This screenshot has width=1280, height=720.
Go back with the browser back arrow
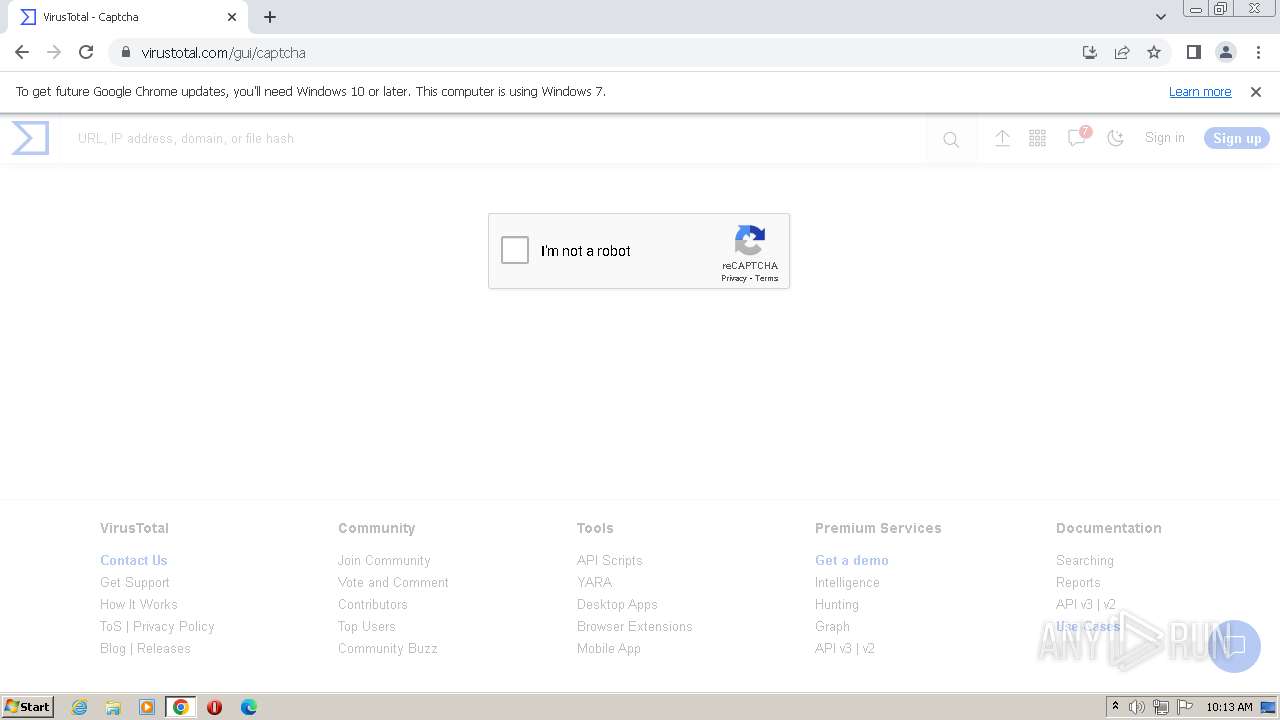click(22, 52)
